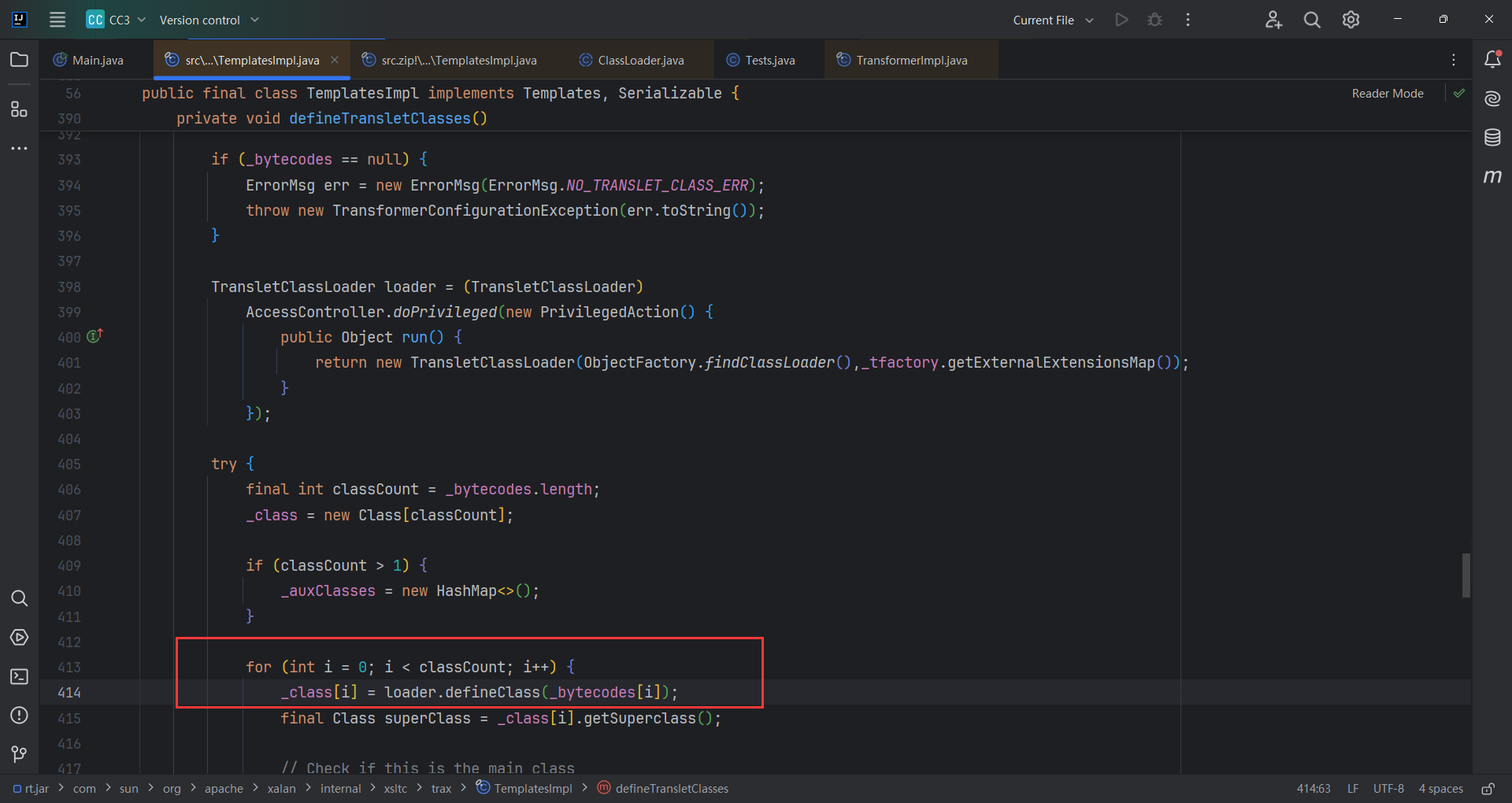This screenshot has width=1512, height=803.
Task: Change the UTF-8 file encoding
Action: [1388, 788]
